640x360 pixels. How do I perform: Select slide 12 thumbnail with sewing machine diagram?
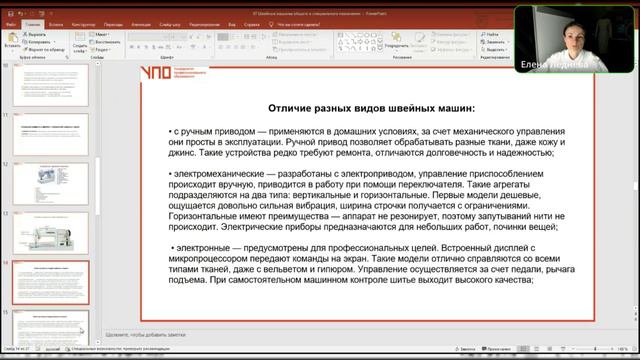(51, 184)
